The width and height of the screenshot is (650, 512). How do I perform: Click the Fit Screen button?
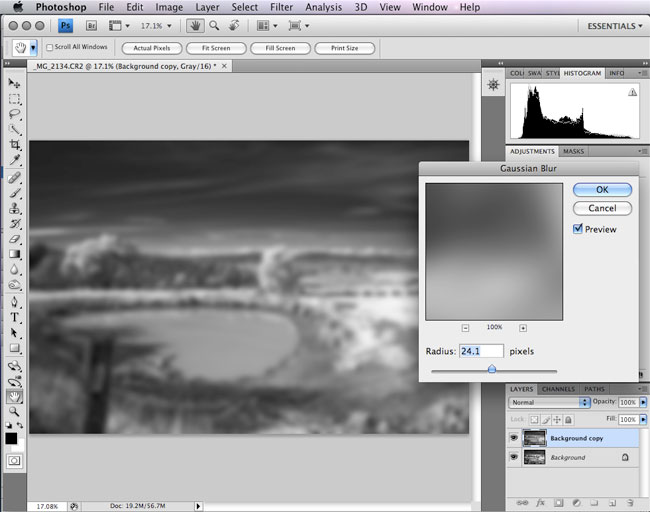(x=214, y=48)
